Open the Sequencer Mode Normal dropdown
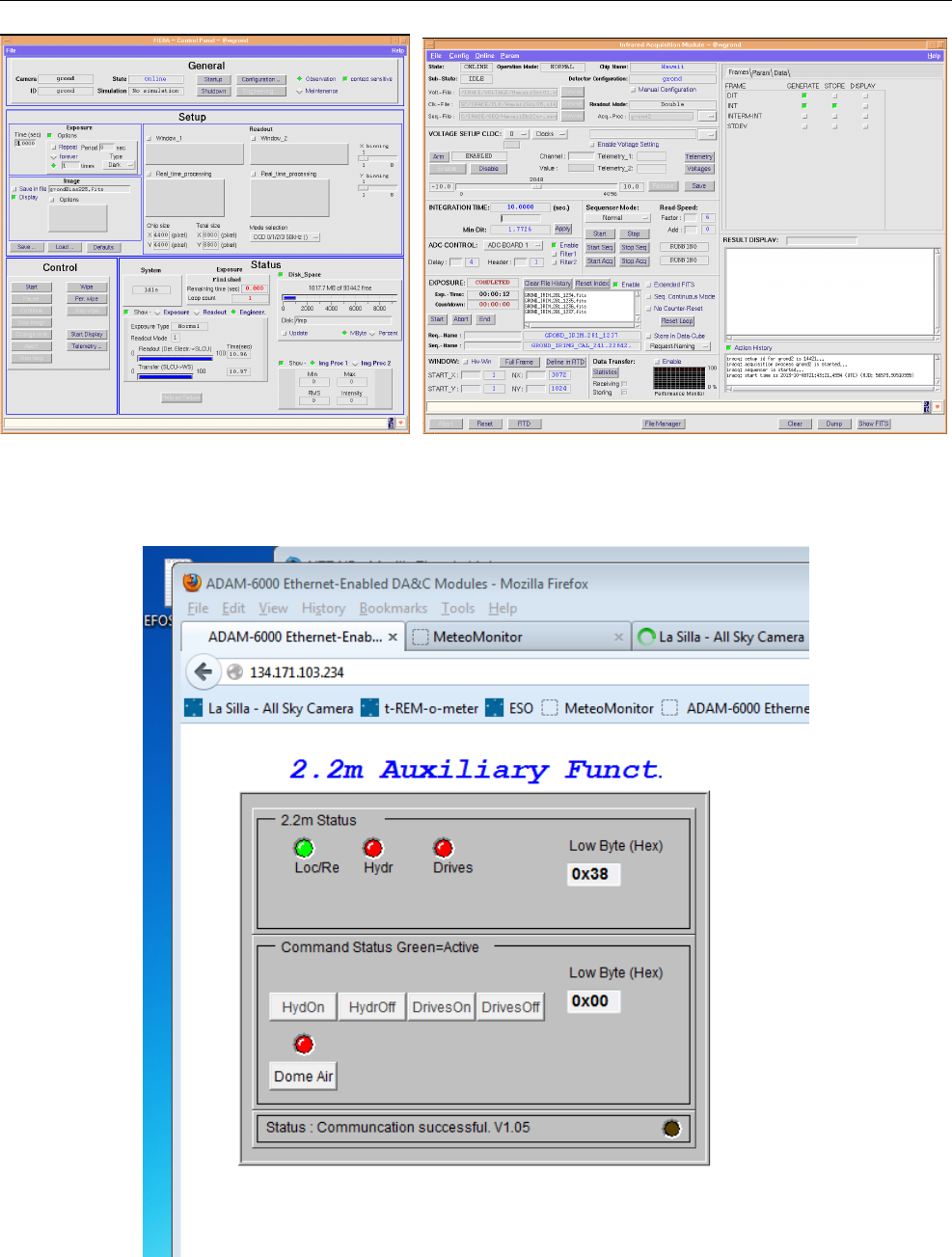This screenshot has width=952, height=1257. coord(618,218)
